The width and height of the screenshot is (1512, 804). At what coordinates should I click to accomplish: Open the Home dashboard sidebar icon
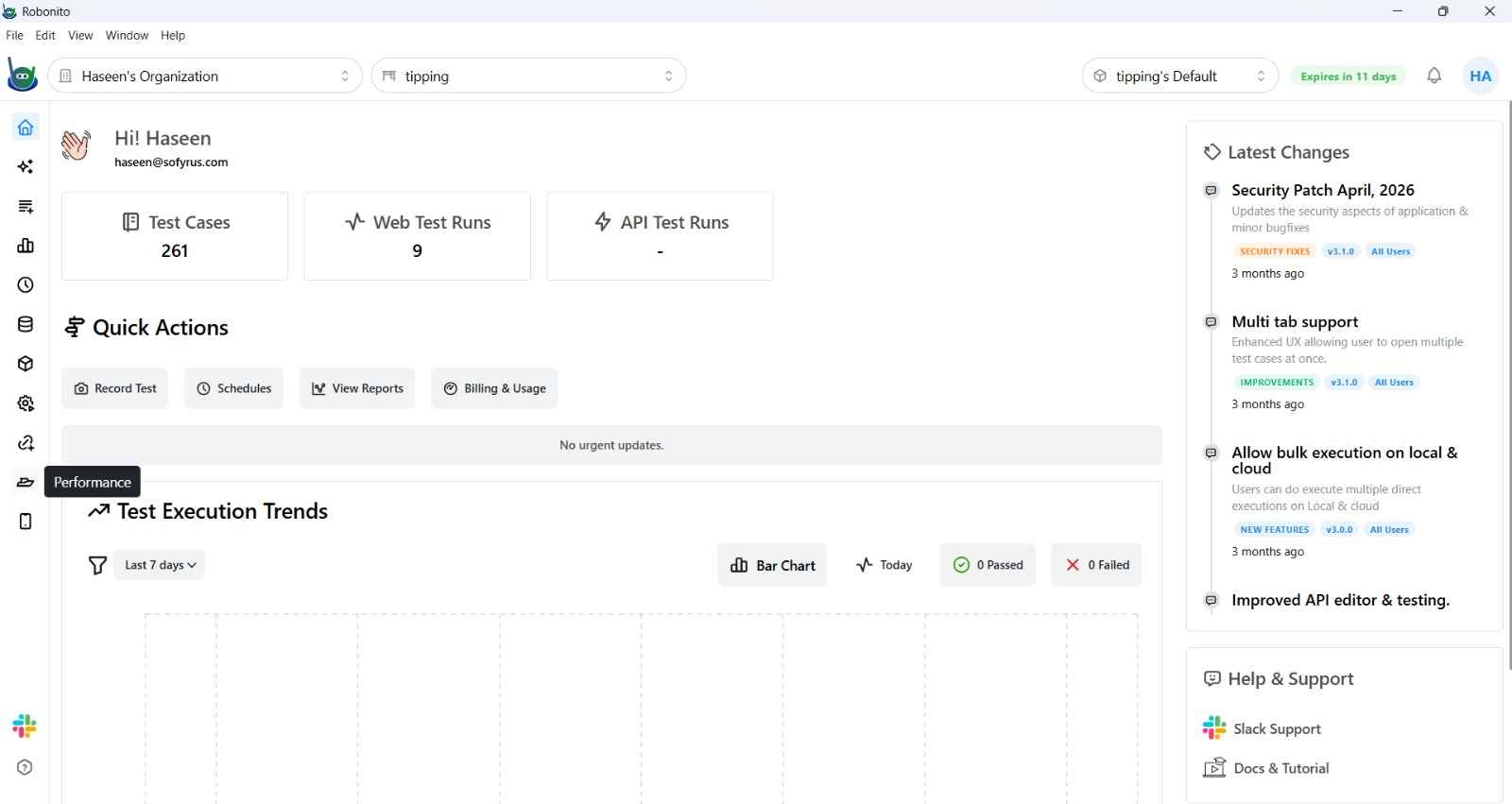pyautogui.click(x=26, y=128)
